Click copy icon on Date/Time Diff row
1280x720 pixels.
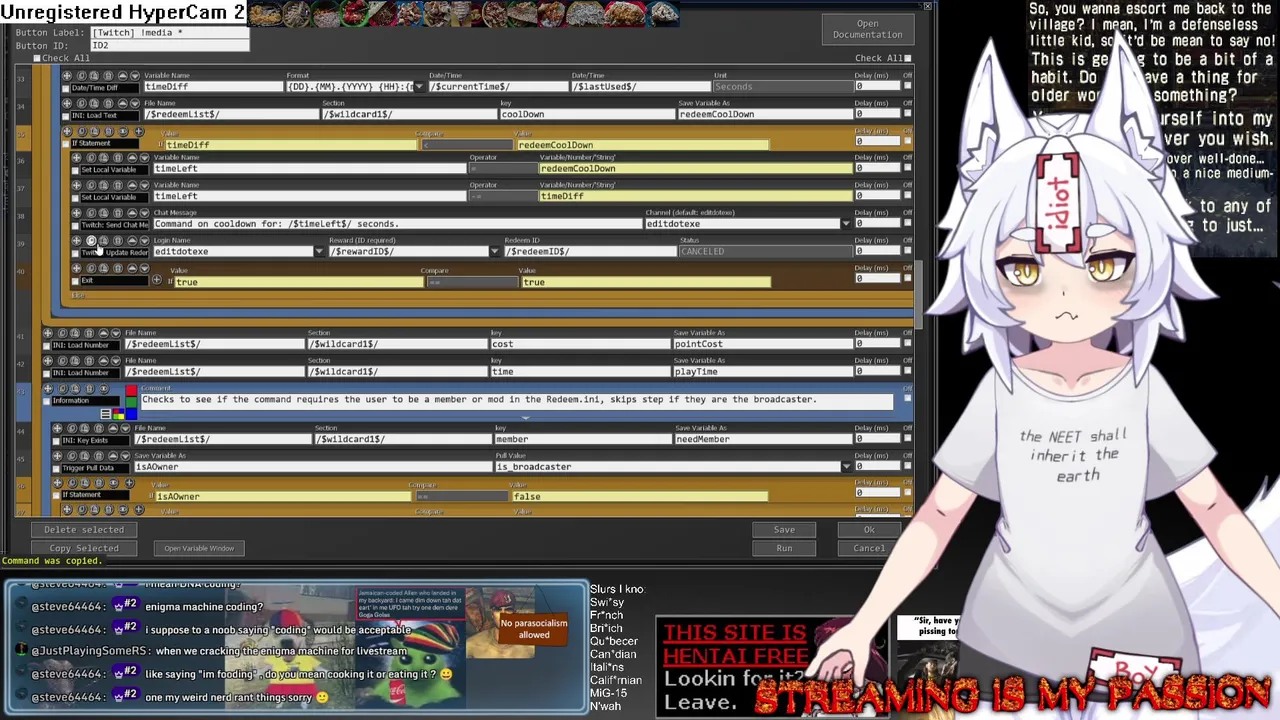(x=82, y=75)
